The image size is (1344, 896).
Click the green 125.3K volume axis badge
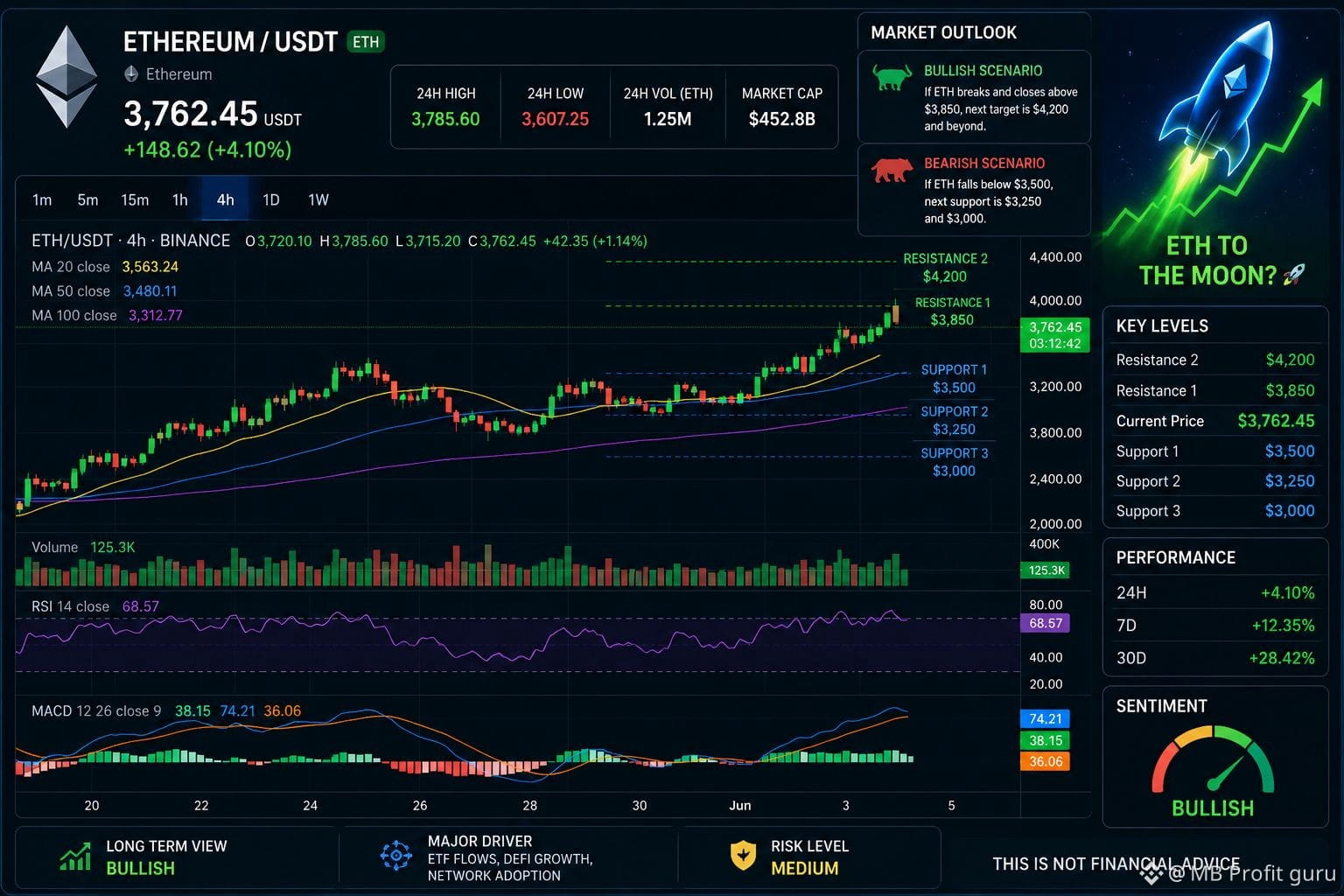(x=1046, y=570)
